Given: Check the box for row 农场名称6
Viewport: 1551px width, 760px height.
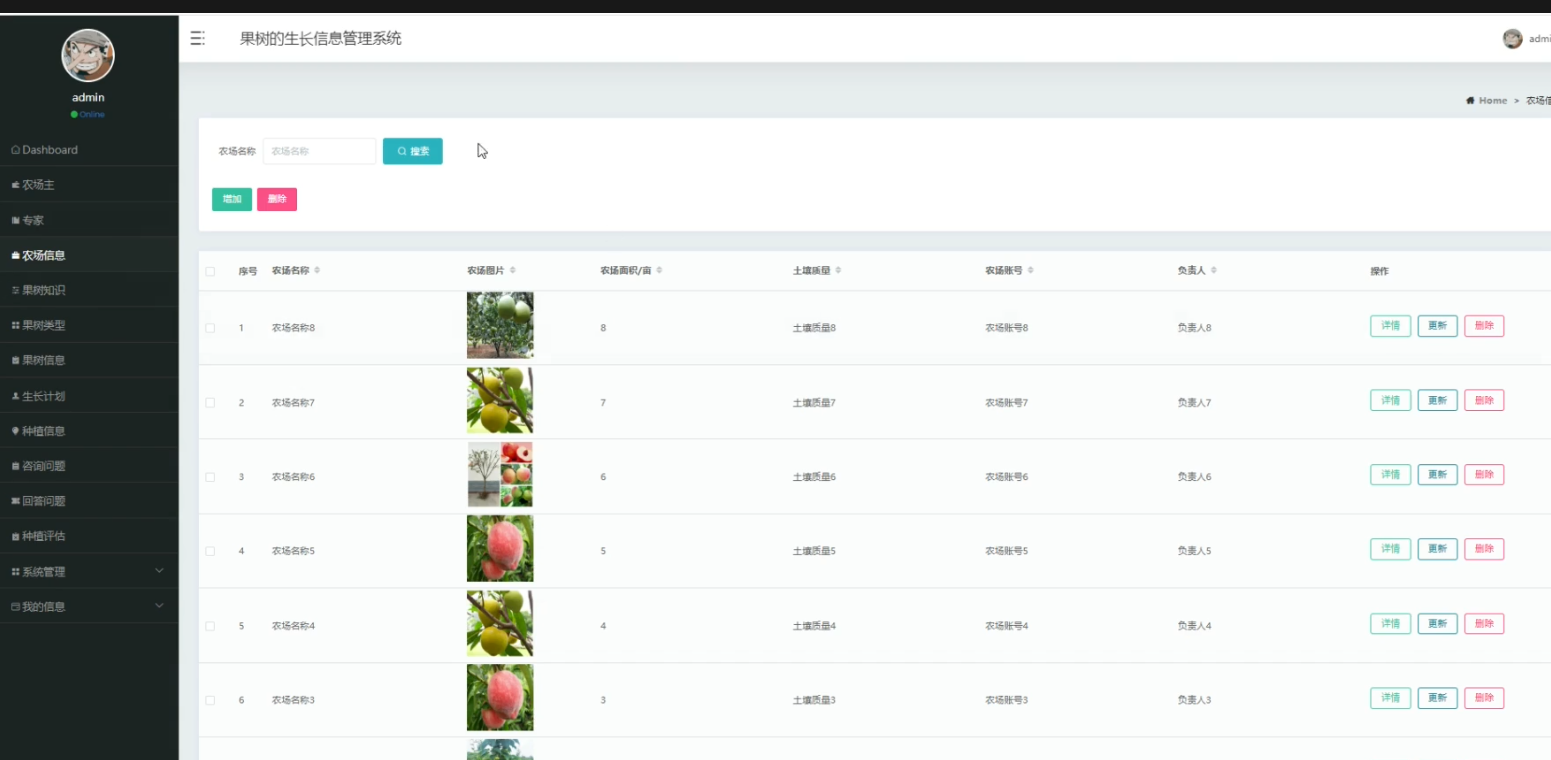Looking at the screenshot, I should click(210, 477).
